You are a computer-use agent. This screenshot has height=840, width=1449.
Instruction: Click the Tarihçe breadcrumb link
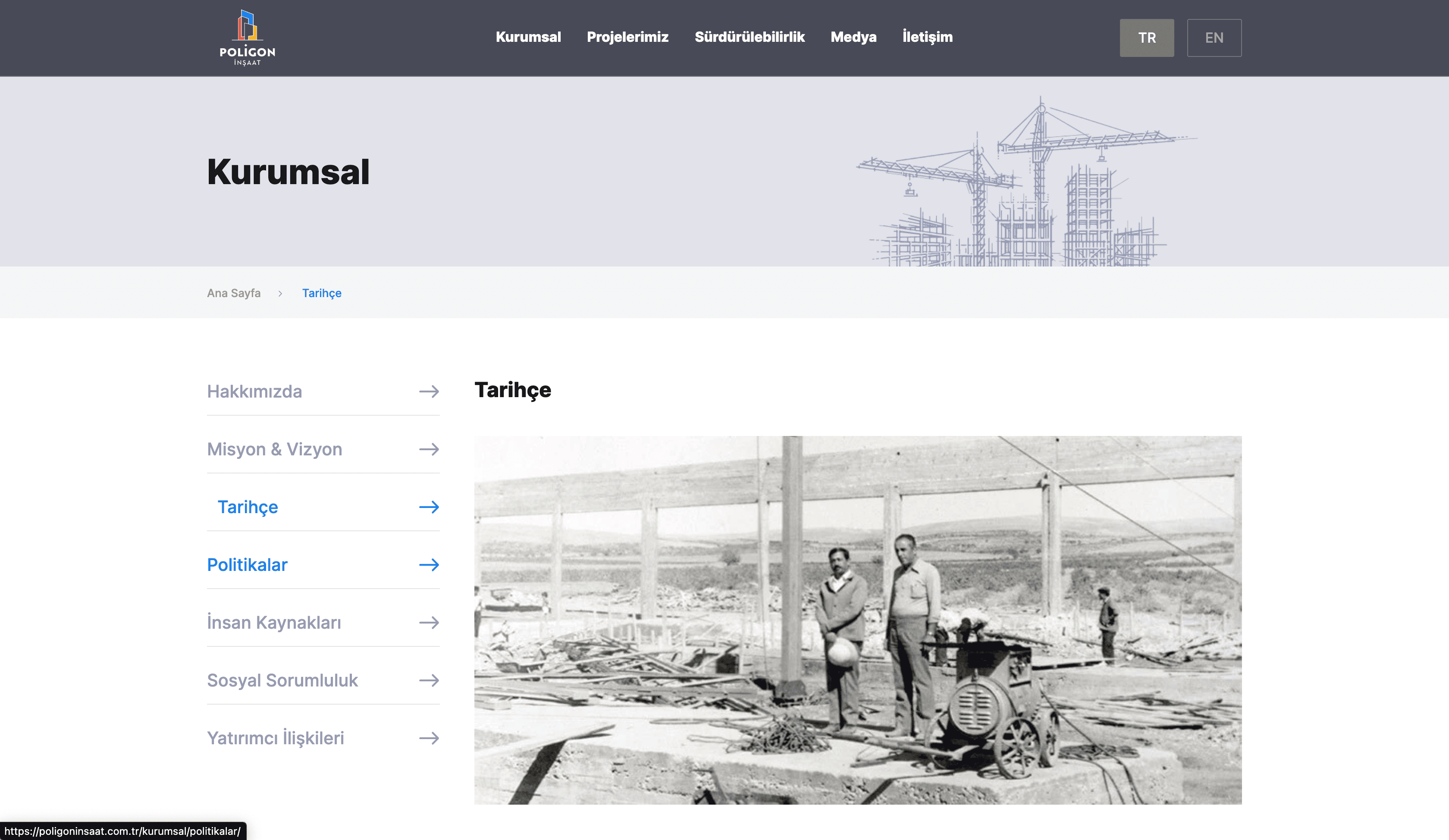coord(321,293)
